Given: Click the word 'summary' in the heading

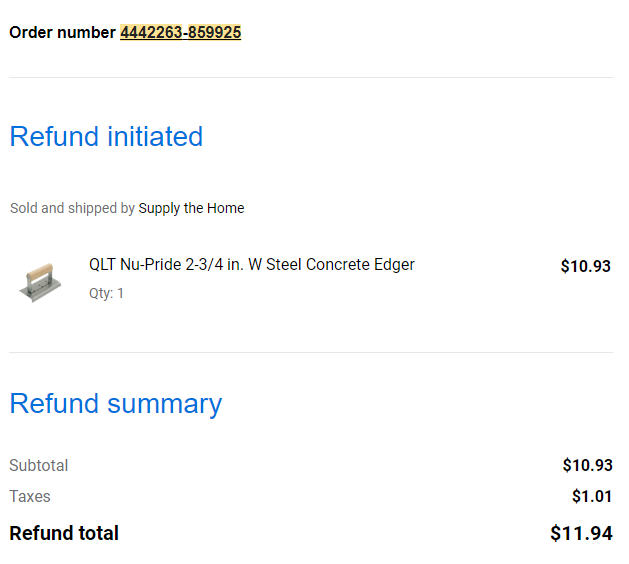Looking at the screenshot, I should coord(164,404).
